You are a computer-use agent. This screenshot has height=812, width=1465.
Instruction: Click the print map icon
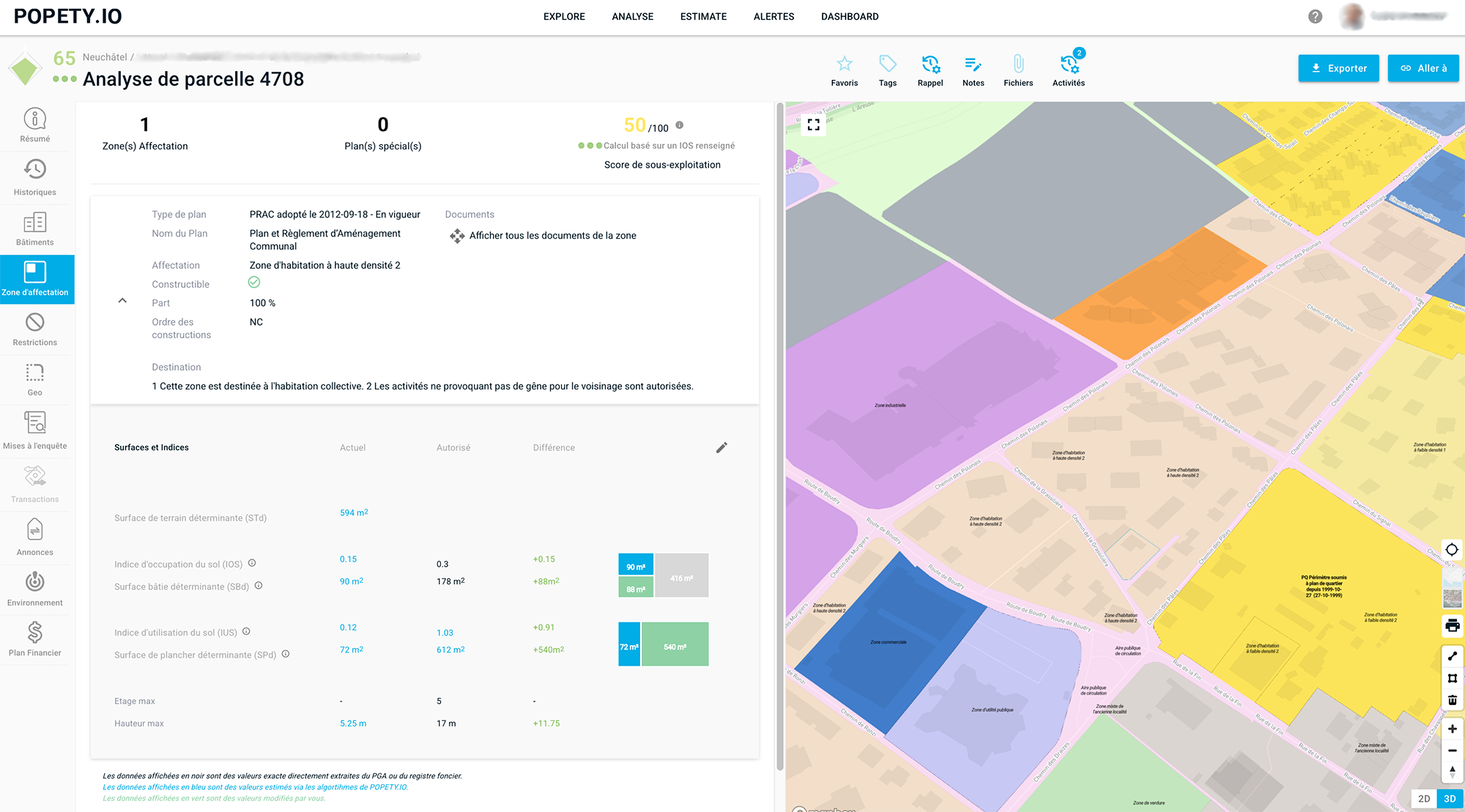[x=1452, y=626]
